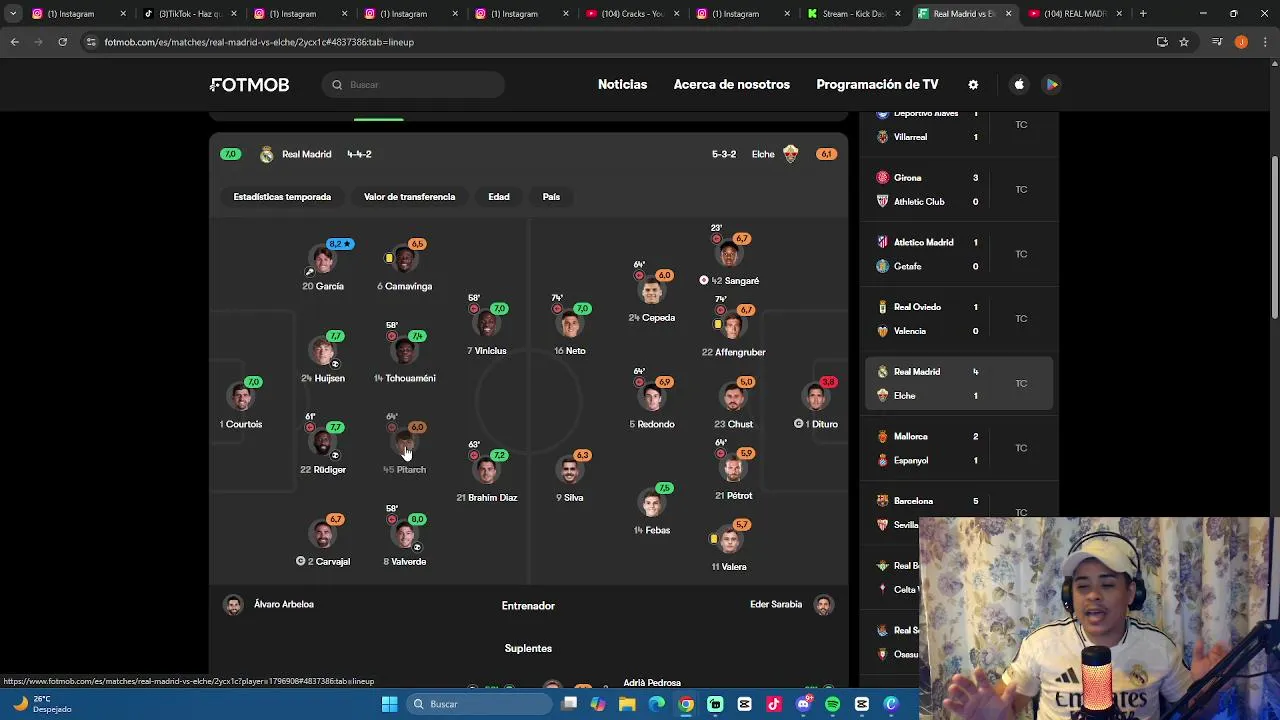Select Brahim Díaz player

(x=487, y=472)
